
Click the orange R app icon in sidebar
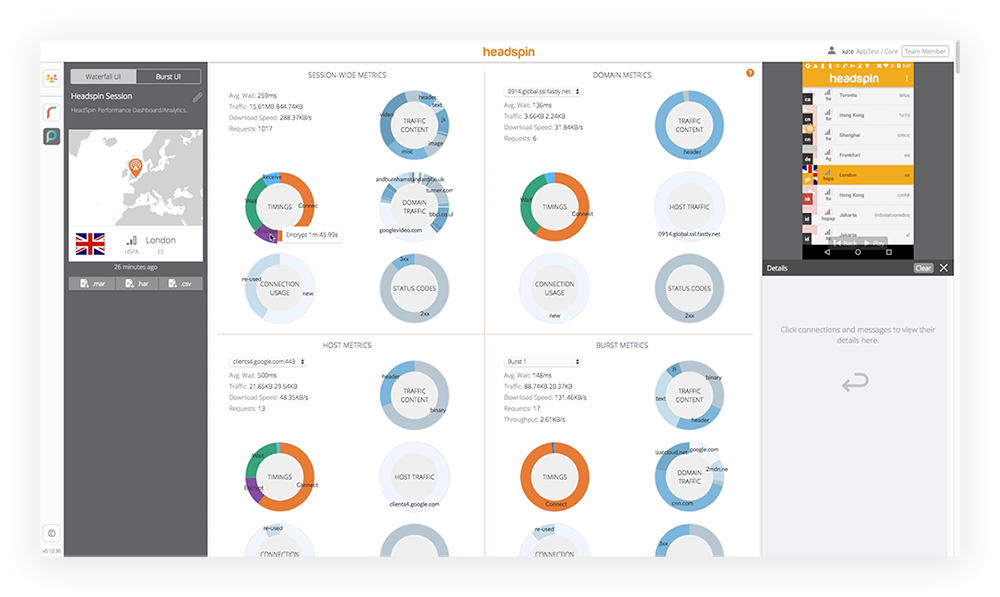(x=50, y=112)
